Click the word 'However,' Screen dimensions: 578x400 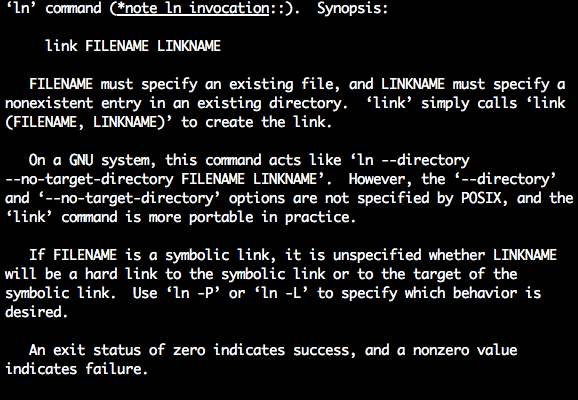point(381,179)
